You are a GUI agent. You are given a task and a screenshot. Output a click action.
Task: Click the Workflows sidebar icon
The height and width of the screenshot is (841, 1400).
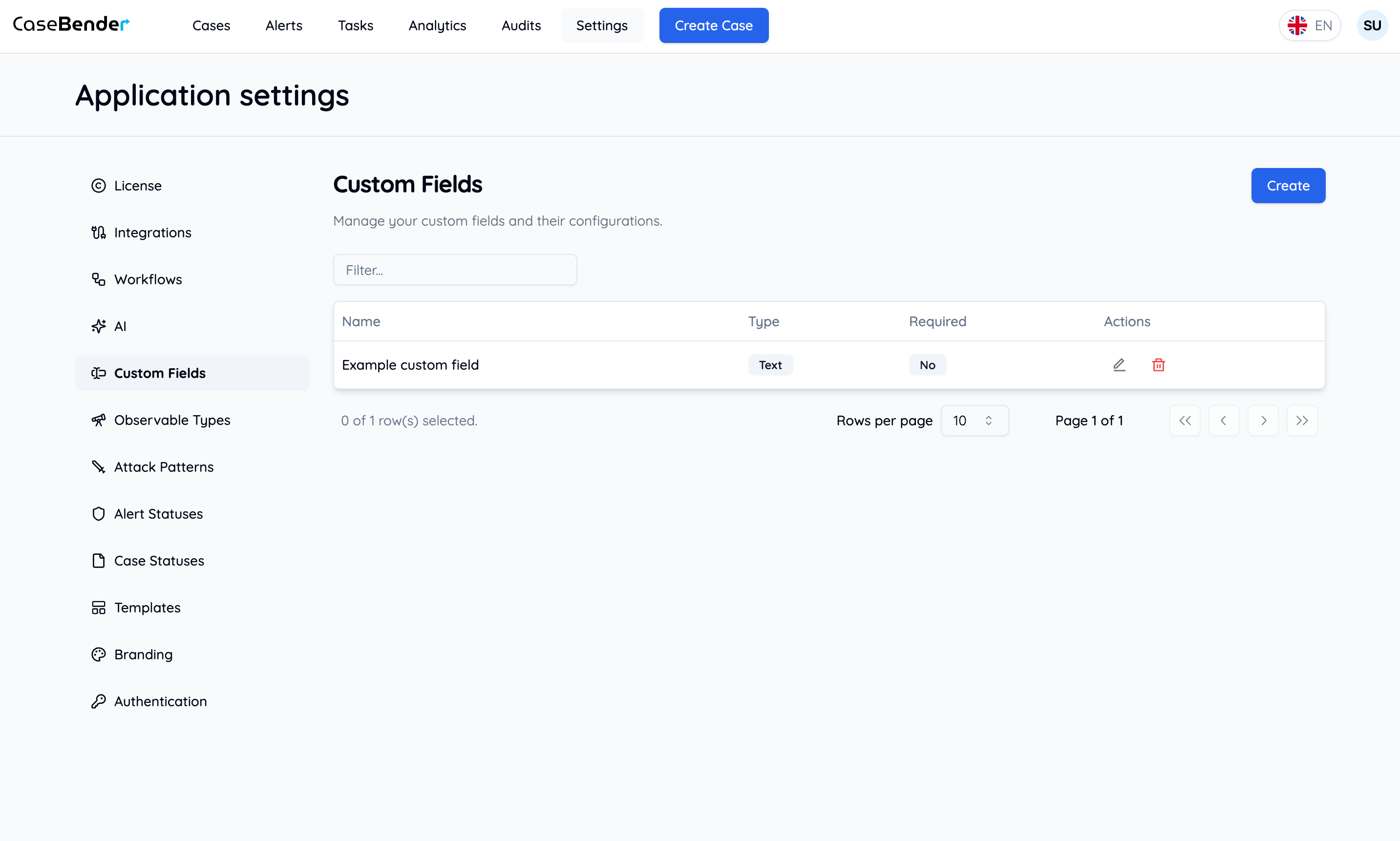99,279
